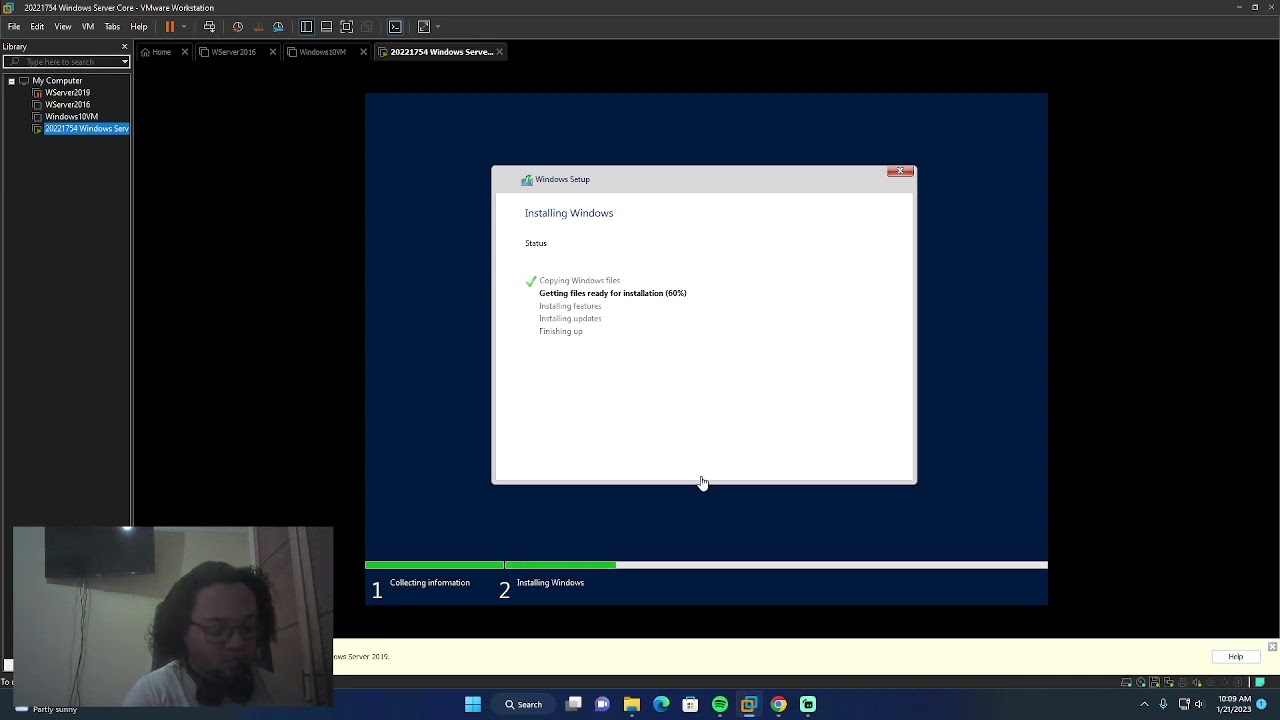The image size is (1280, 720).
Task: Click the stretch guest display icon
Action: 424,27
